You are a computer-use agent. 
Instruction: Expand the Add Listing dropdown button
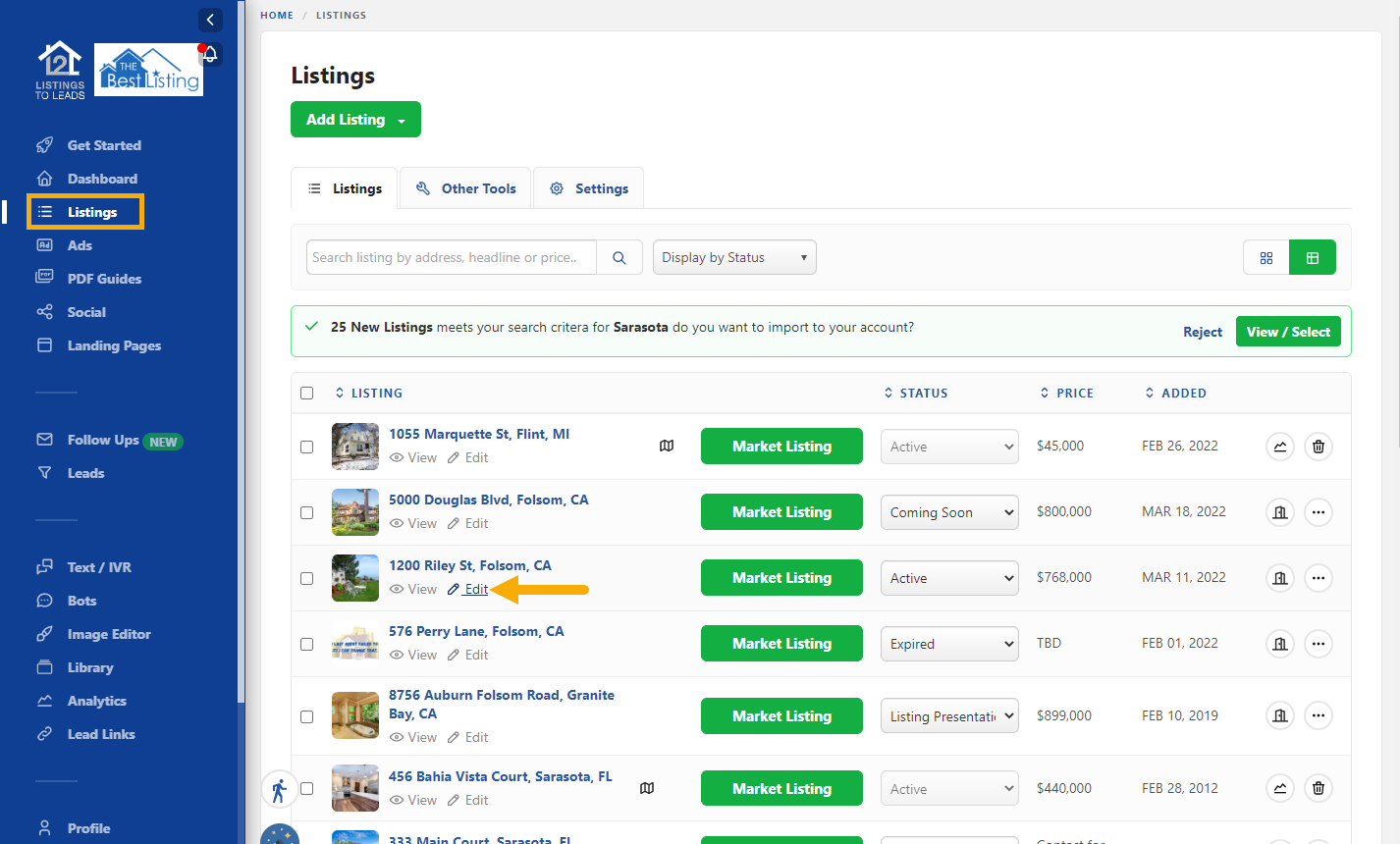pos(355,120)
